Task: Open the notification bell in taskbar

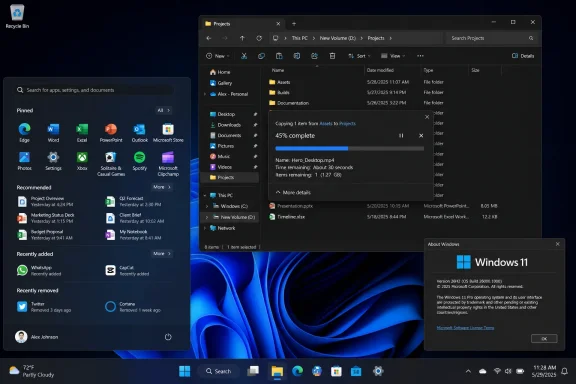Action: click(565, 371)
